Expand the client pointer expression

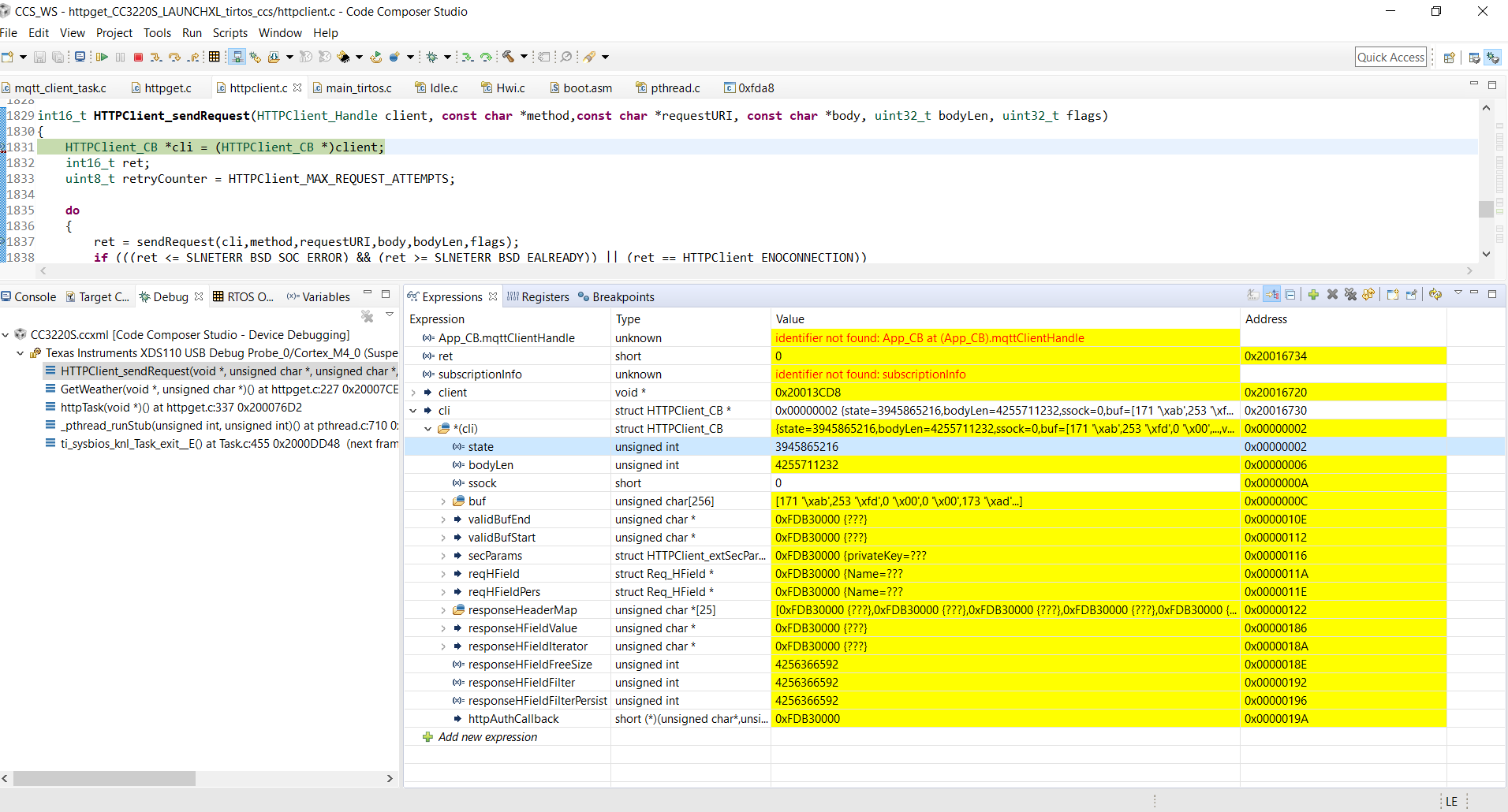click(x=413, y=393)
